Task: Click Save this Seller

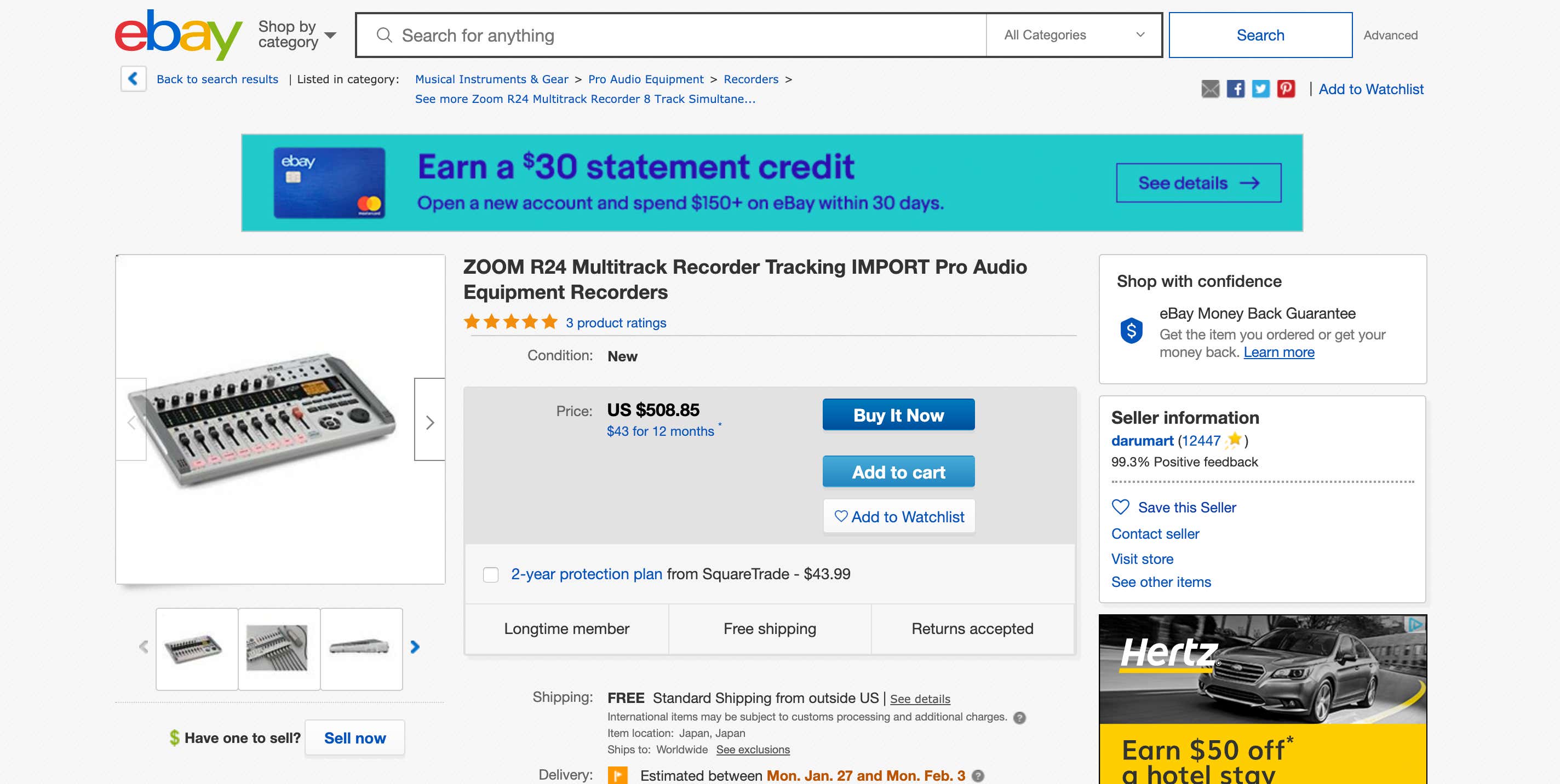Action: click(x=1187, y=508)
